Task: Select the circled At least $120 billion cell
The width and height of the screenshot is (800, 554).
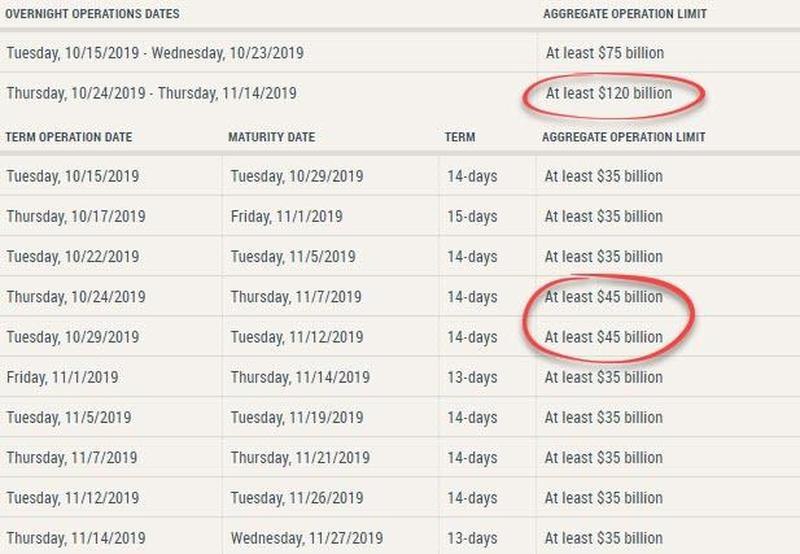Action: pyautogui.click(x=609, y=93)
